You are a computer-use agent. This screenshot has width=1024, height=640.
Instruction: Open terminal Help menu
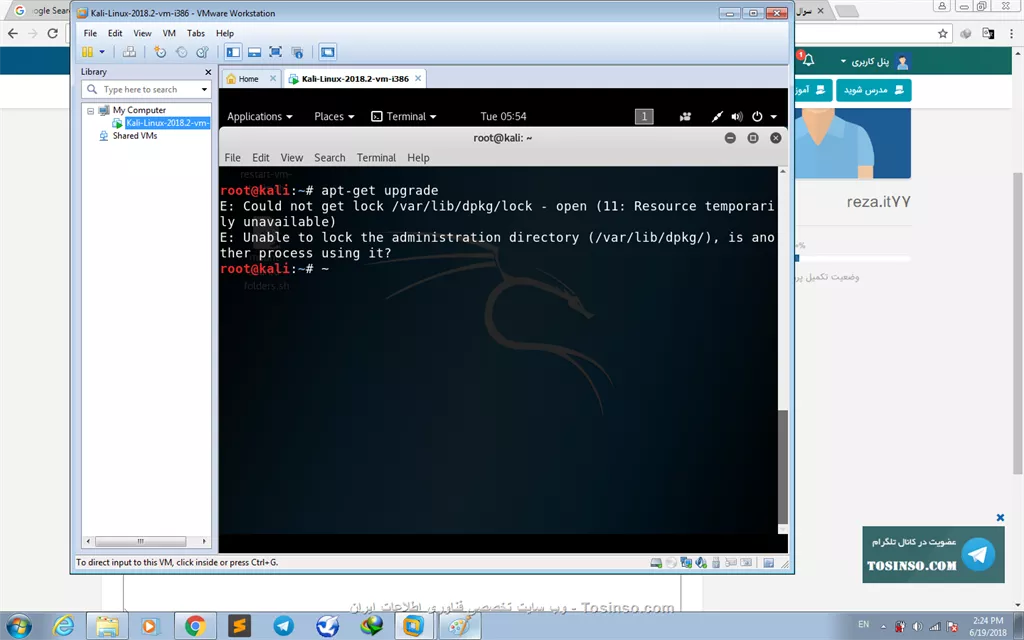click(x=419, y=157)
